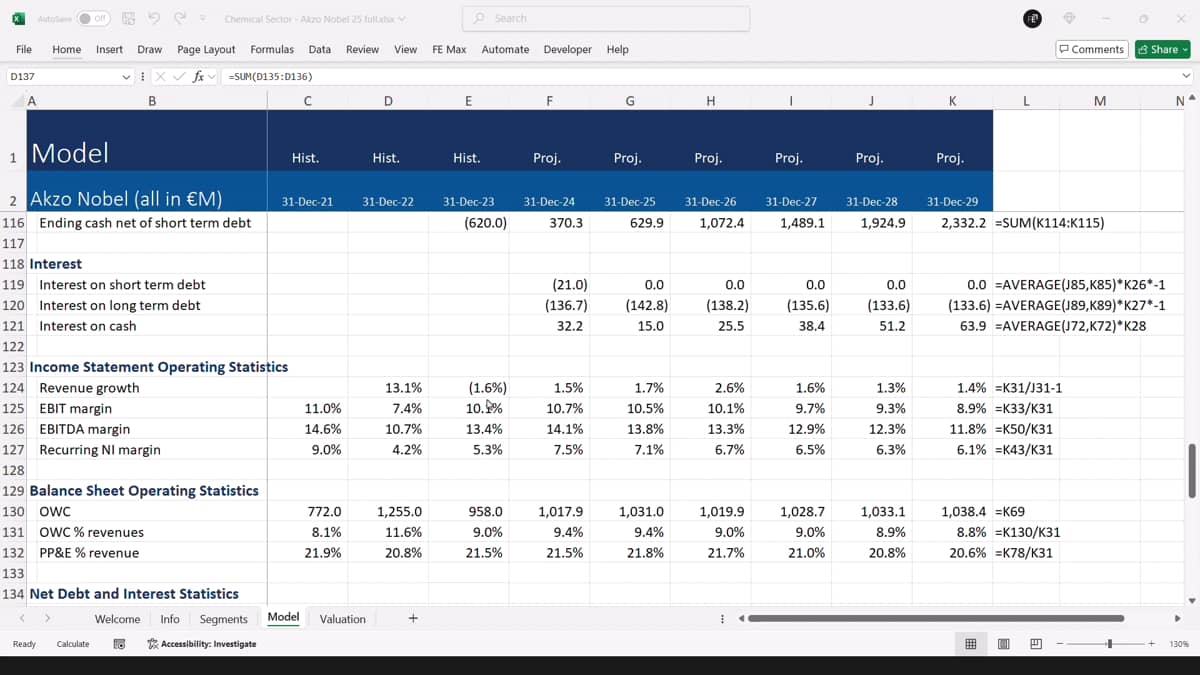
Task: Click the macro recording status bar icon
Action: [x=119, y=644]
